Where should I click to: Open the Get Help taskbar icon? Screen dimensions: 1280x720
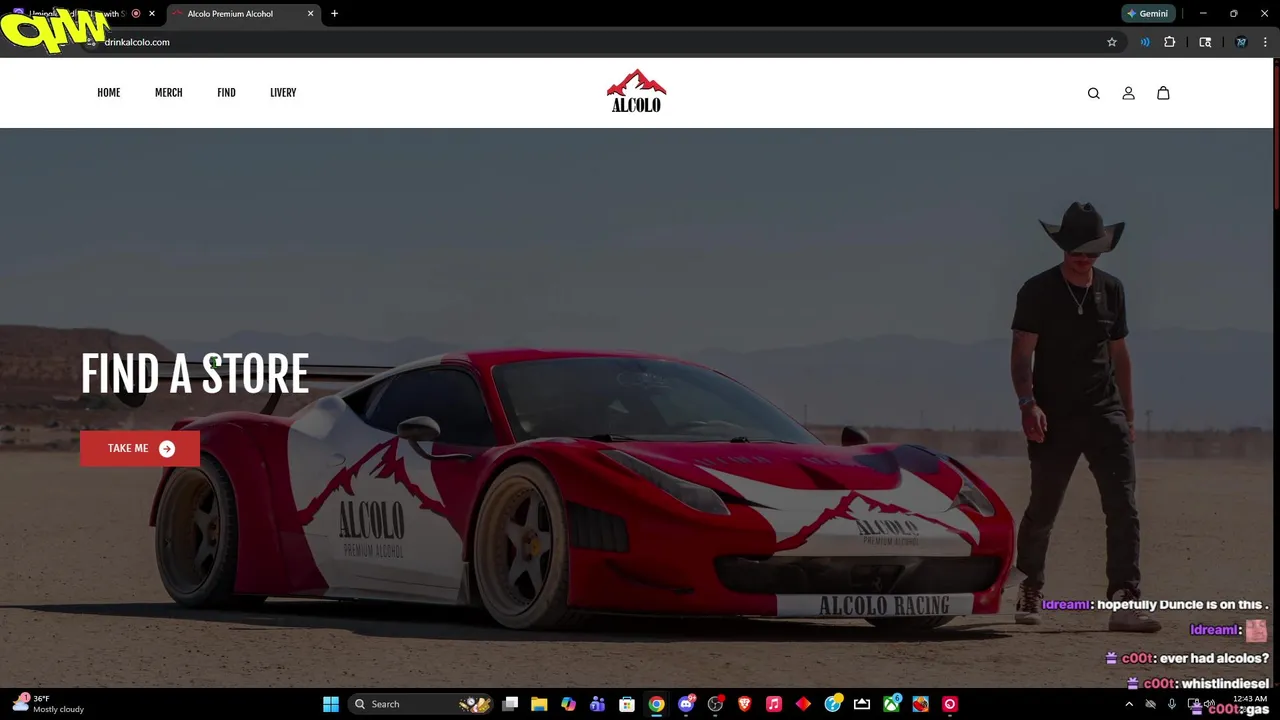point(833,704)
